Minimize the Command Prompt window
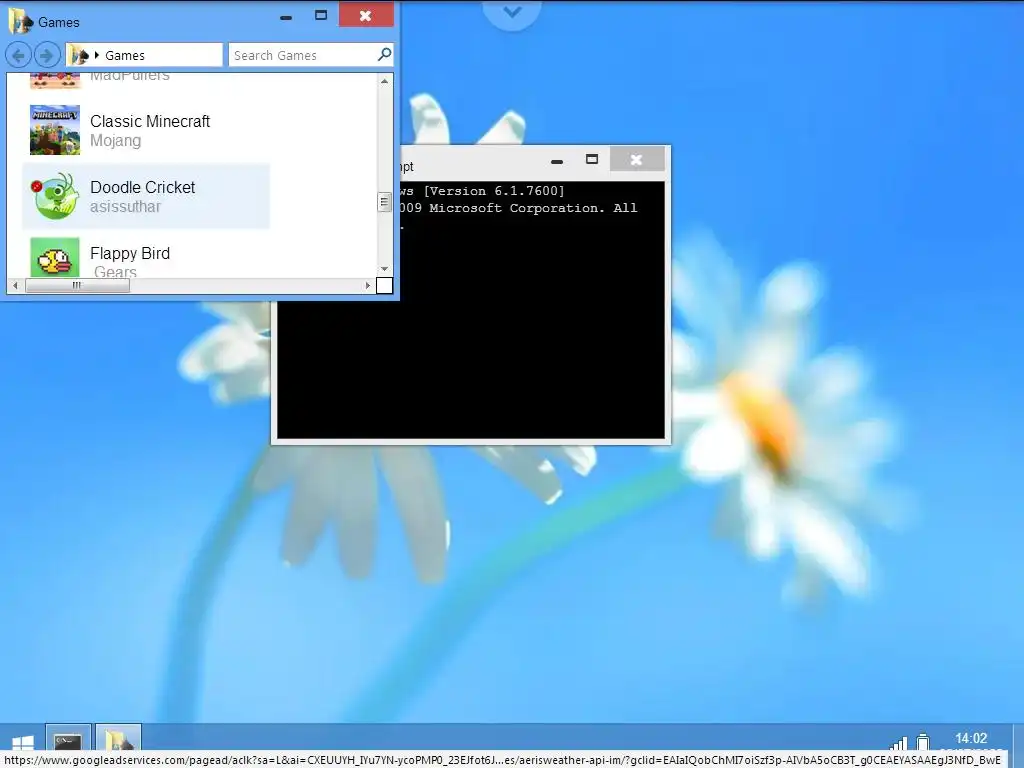The height and width of the screenshot is (768, 1024). (557, 161)
